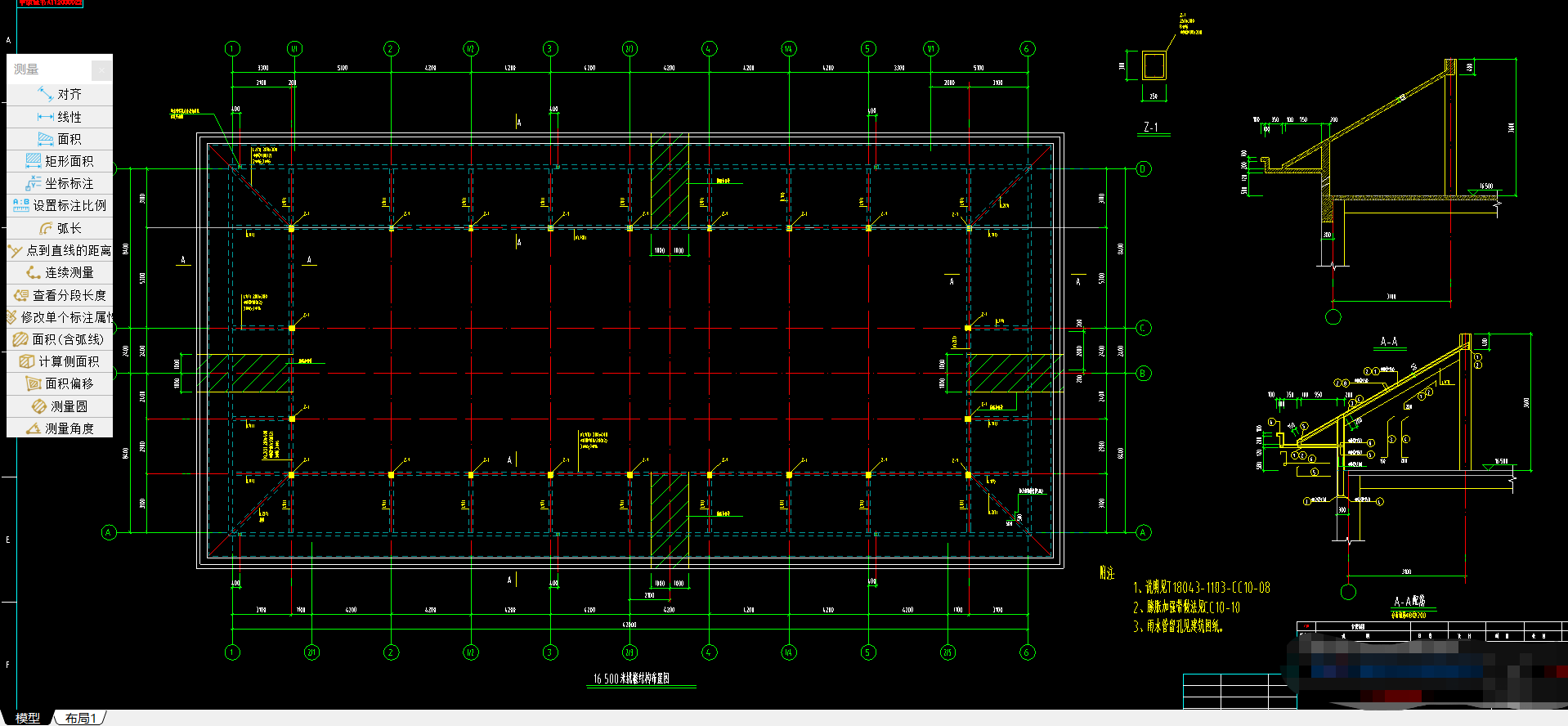
Task: Close the 测量 measurement panel
Action: tap(101, 70)
